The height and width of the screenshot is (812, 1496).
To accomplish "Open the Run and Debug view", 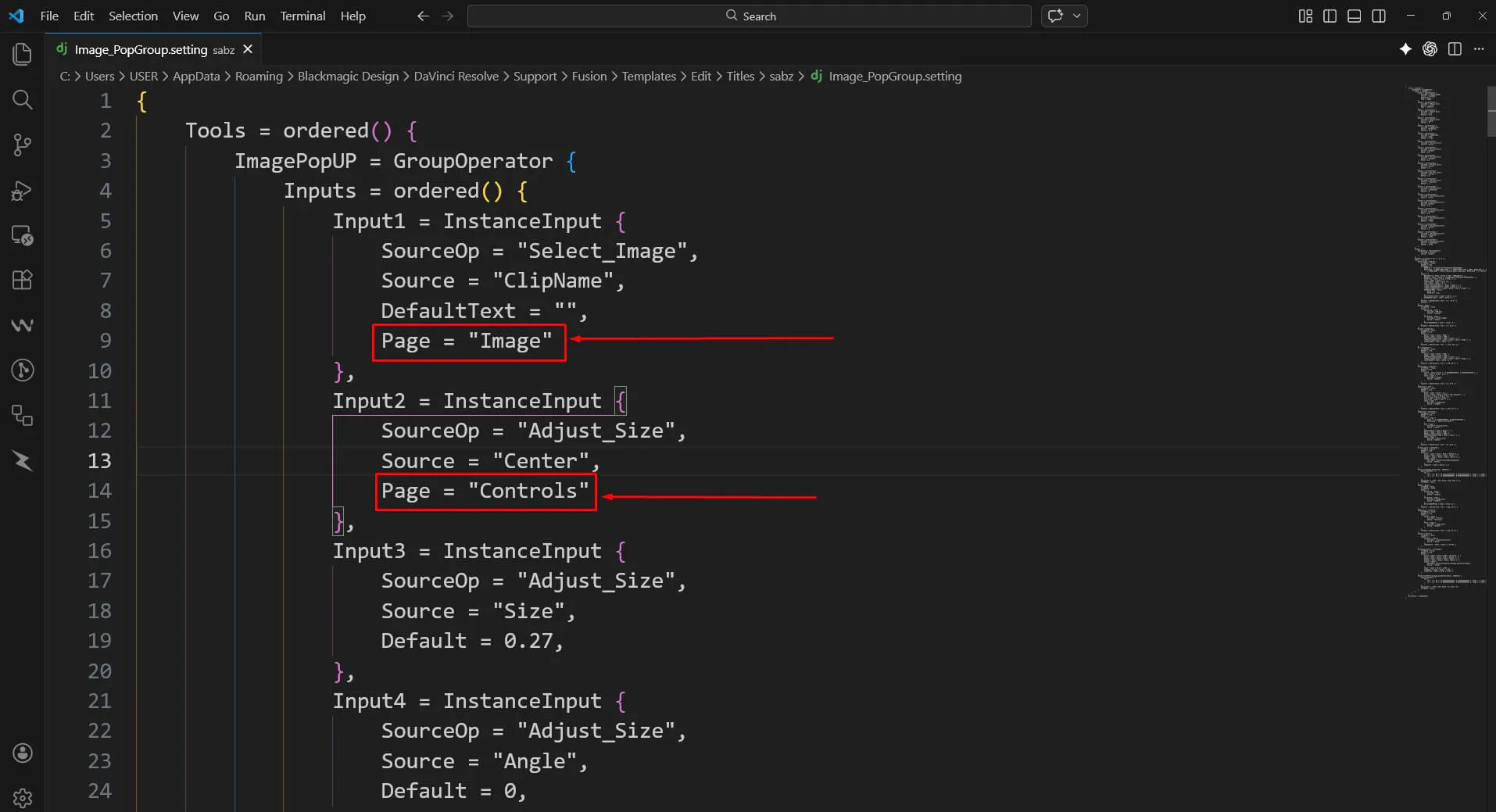I will click(x=22, y=190).
